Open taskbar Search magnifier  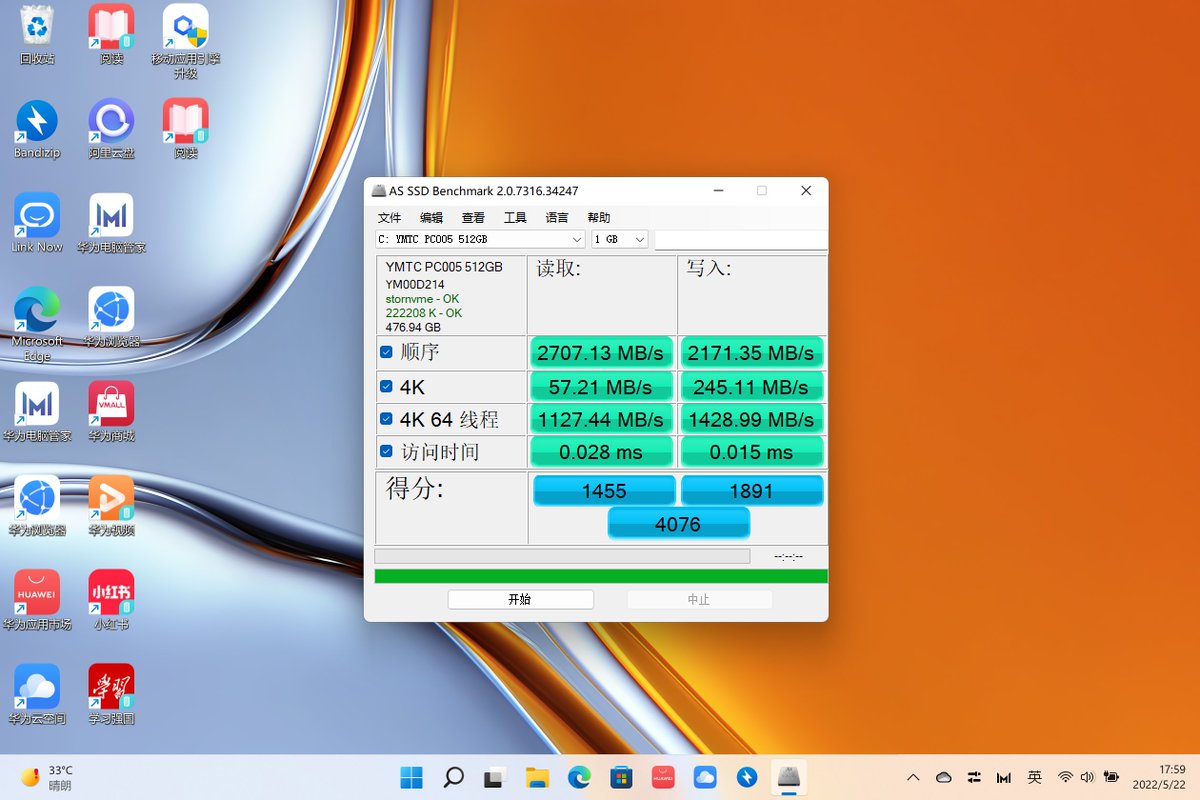[453, 777]
